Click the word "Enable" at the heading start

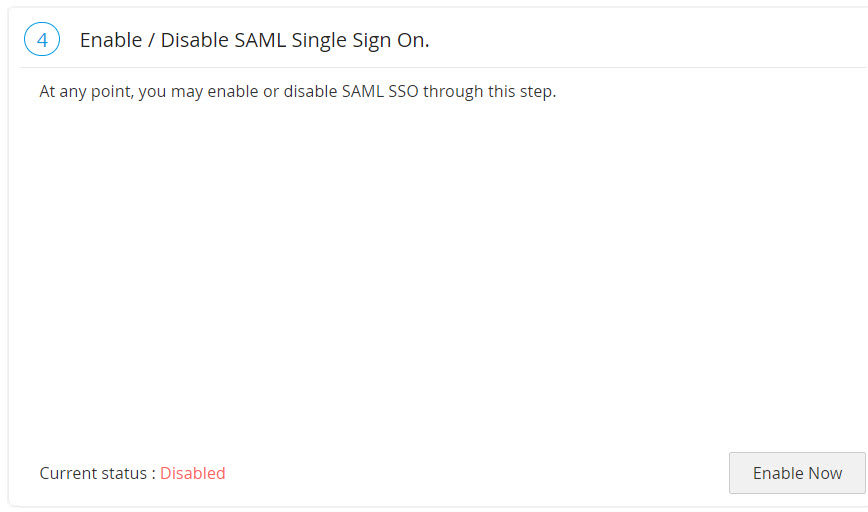coord(111,40)
